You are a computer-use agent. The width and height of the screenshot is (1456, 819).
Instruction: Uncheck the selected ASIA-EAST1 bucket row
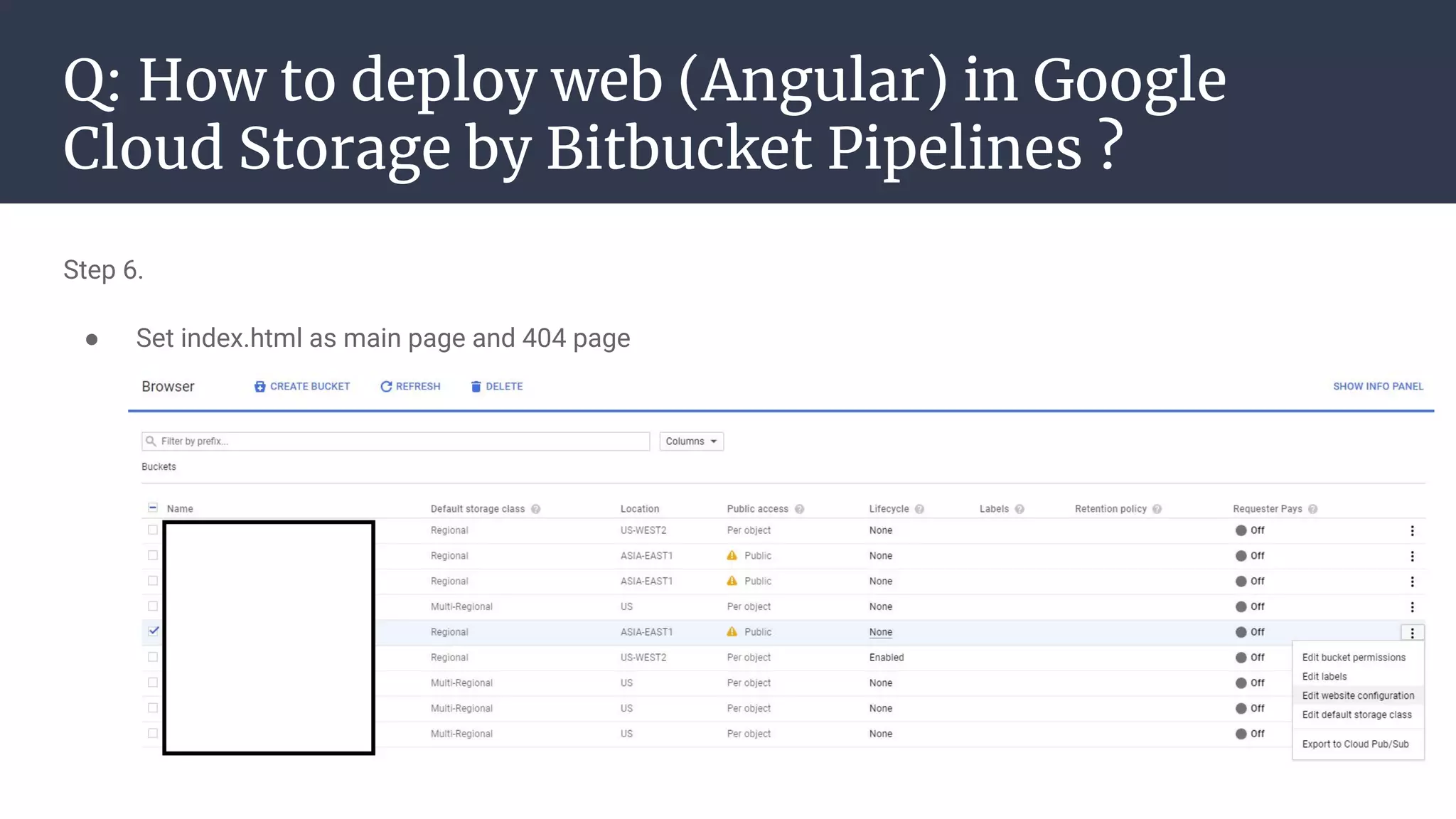[154, 631]
